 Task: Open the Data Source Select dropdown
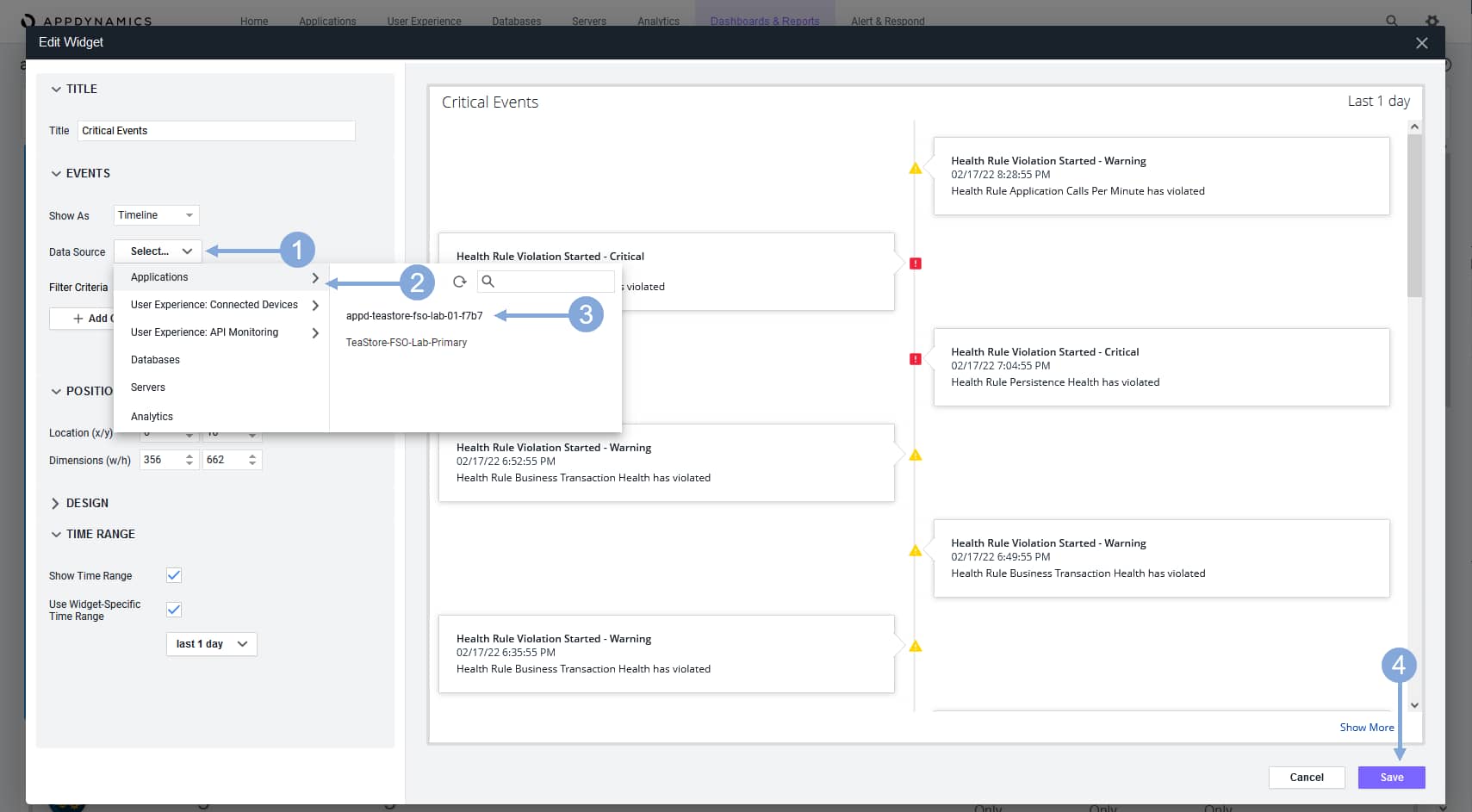[x=158, y=251]
